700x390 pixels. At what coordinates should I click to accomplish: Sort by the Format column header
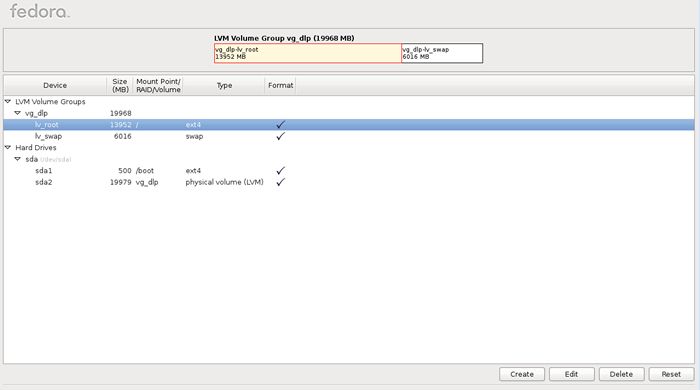click(280, 85)
